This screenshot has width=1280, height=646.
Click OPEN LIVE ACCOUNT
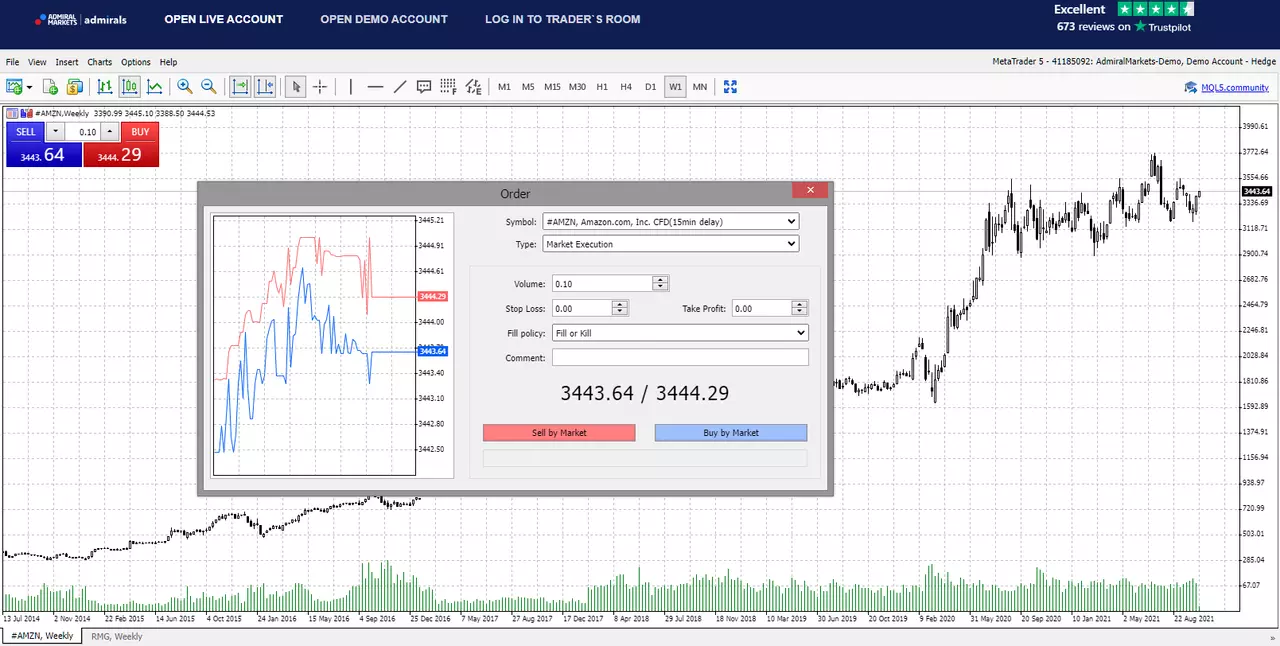(224, 19)
